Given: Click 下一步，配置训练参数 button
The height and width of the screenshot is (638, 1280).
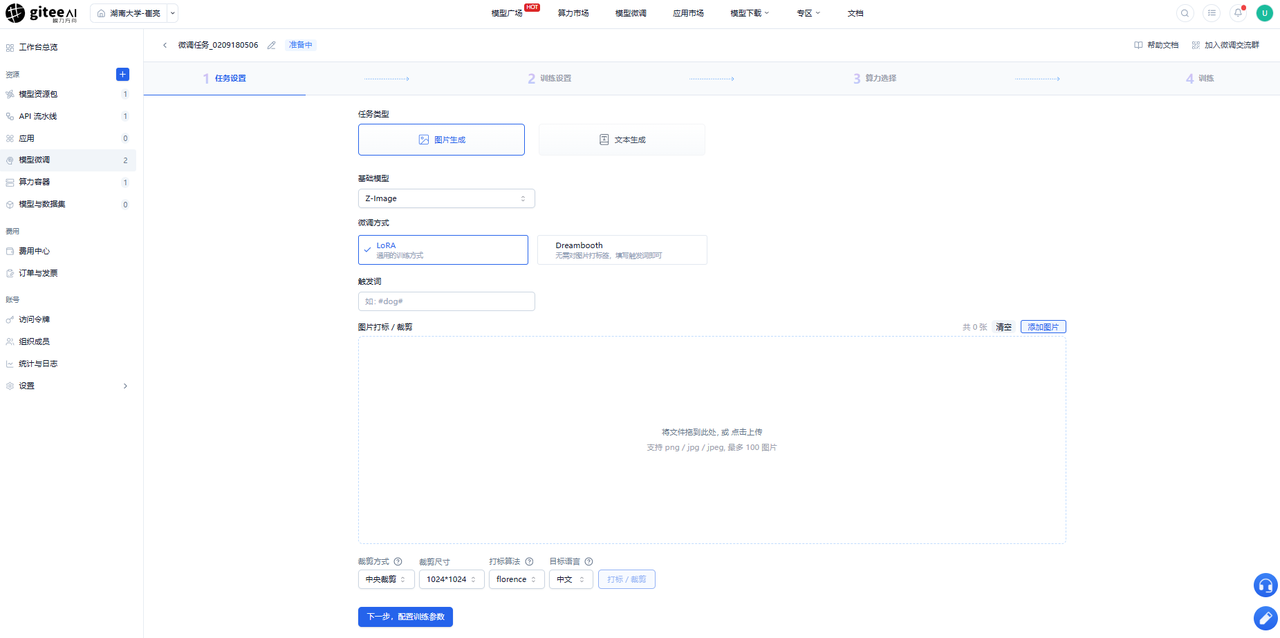Looking at the screenshot, I should [405, 617].
